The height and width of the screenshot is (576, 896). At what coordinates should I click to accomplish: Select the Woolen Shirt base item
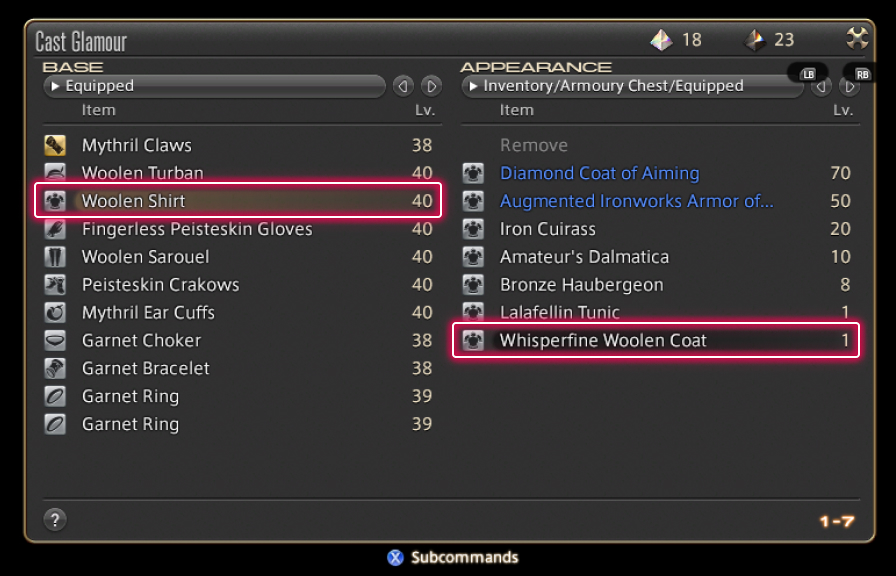pyautogui.click(x=238, y=201)
